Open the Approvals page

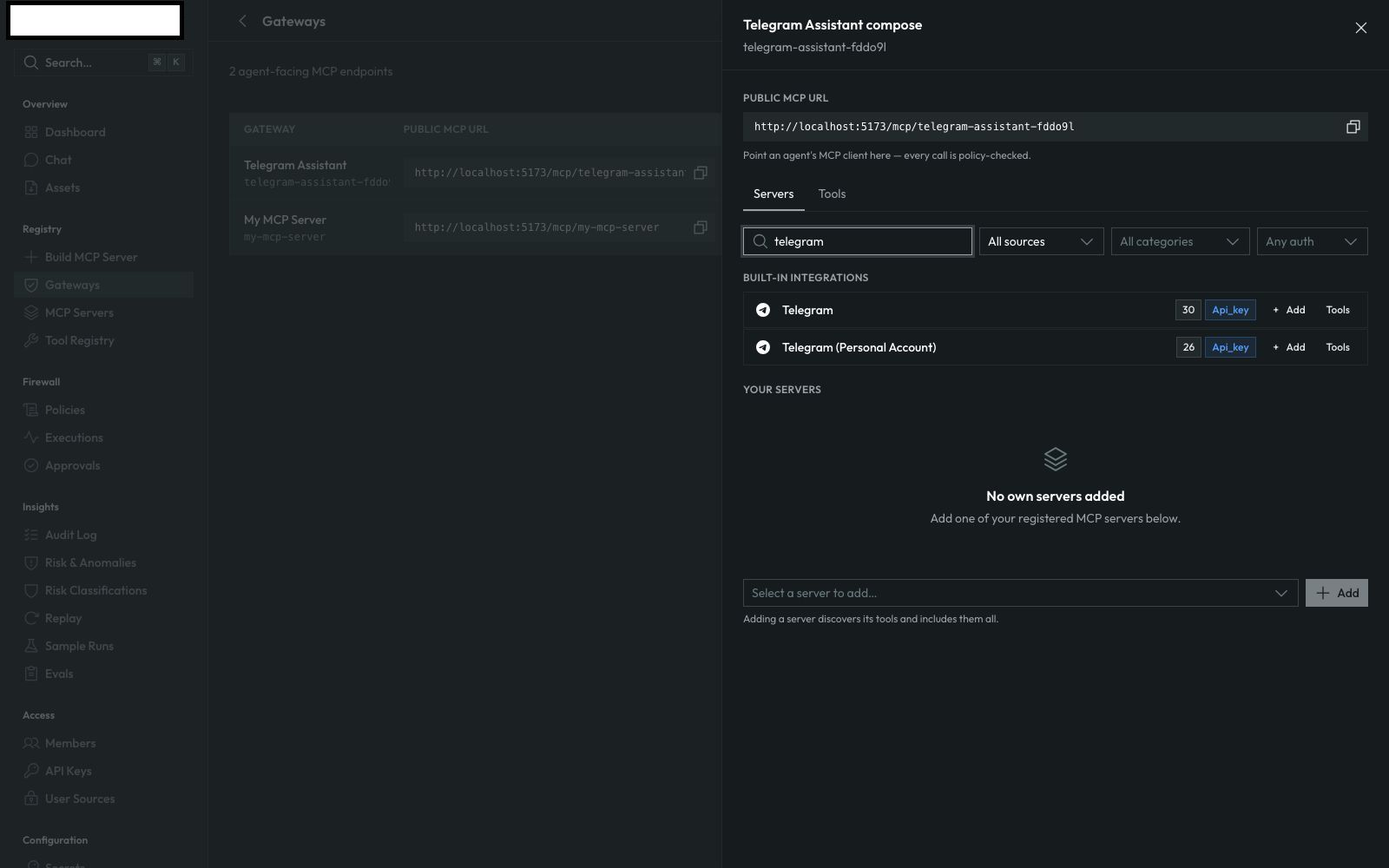103,465
